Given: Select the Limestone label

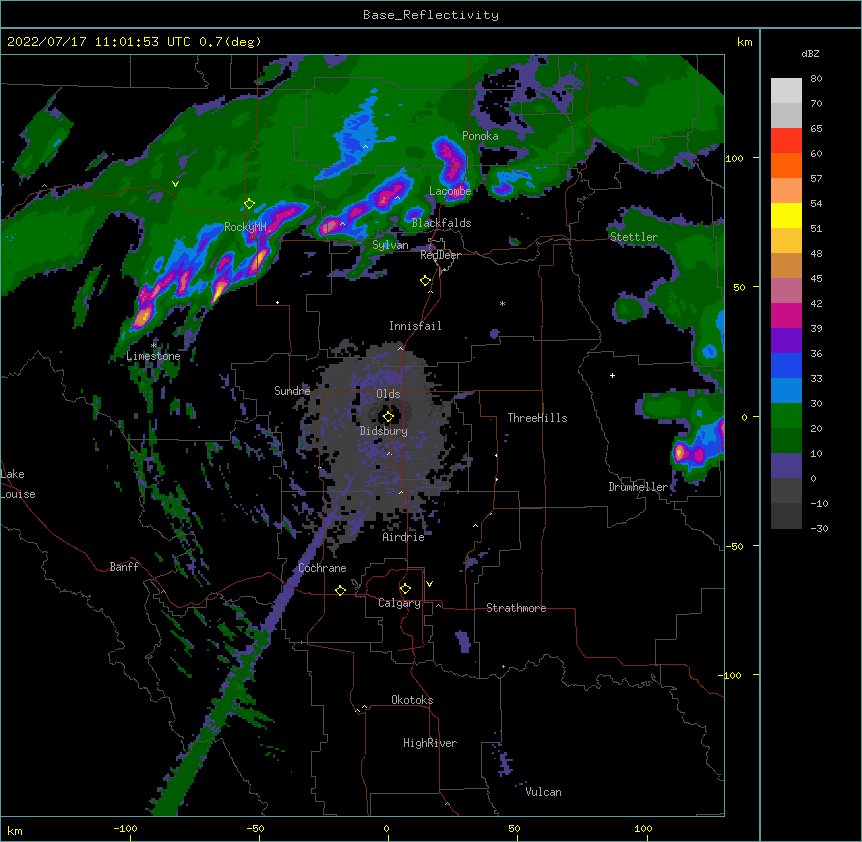Looking at the screenshot, I should click(153, 356).
